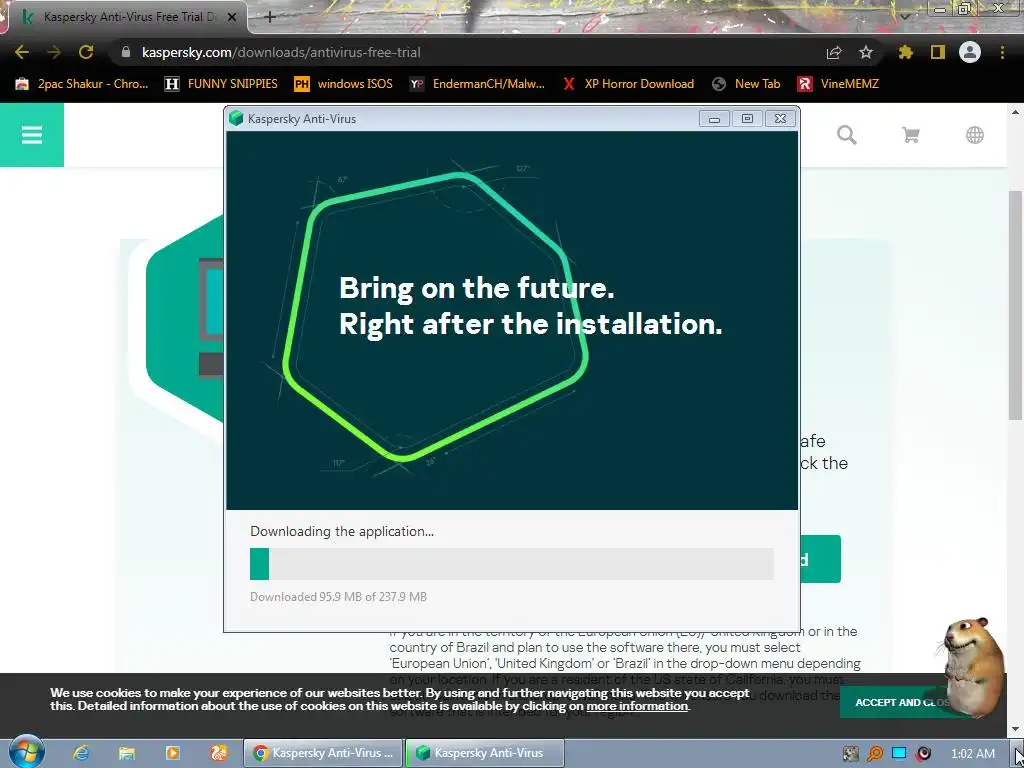The width and height of the screenshot is (1024, 768).
Task: Open the extensions puzzle icon
Action: click(905, 52)
